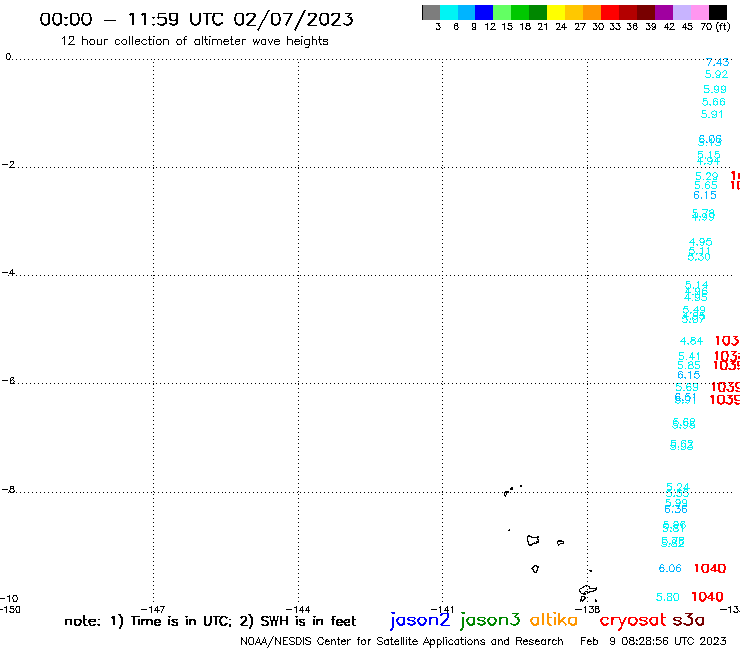Click the longitude label -138

click(x=587, y=609)
